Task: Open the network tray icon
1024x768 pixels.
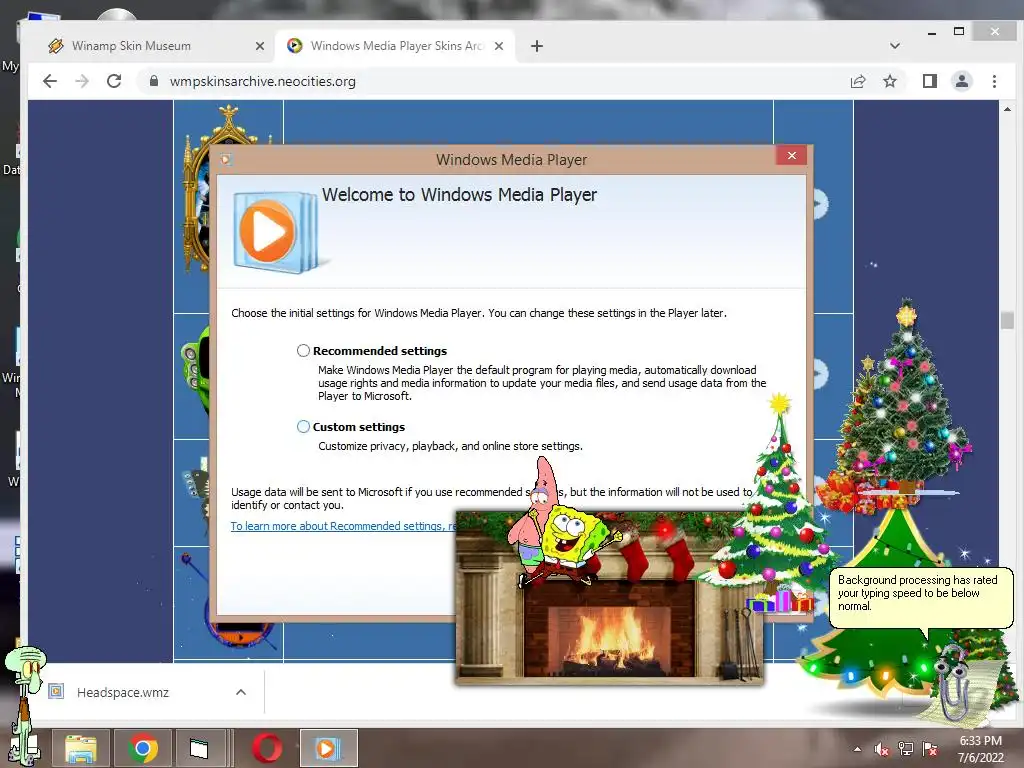Action: (906, 749)
